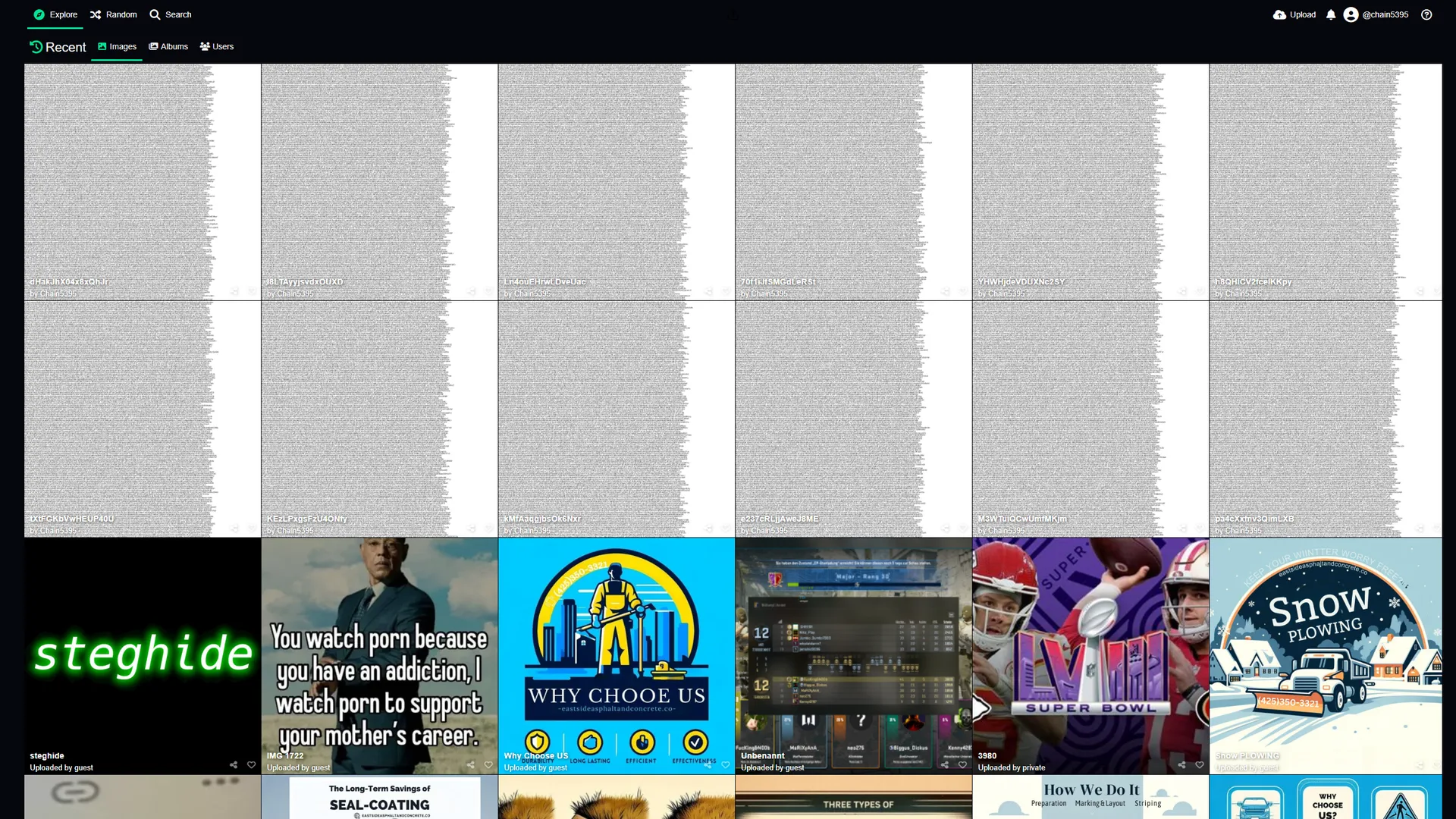1456x819 pixels.
Task: Open Search with the magnifier icon
Action: [x=155, y=14]
